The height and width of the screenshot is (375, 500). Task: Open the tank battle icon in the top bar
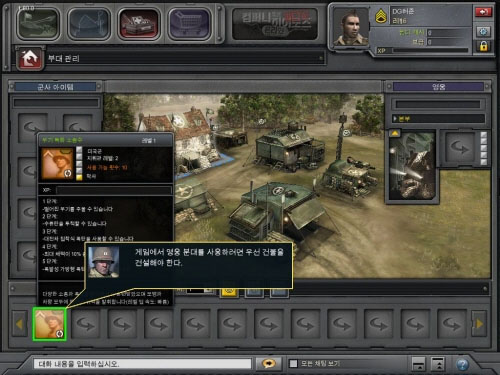pyautogui.click(x=38, y=24)
